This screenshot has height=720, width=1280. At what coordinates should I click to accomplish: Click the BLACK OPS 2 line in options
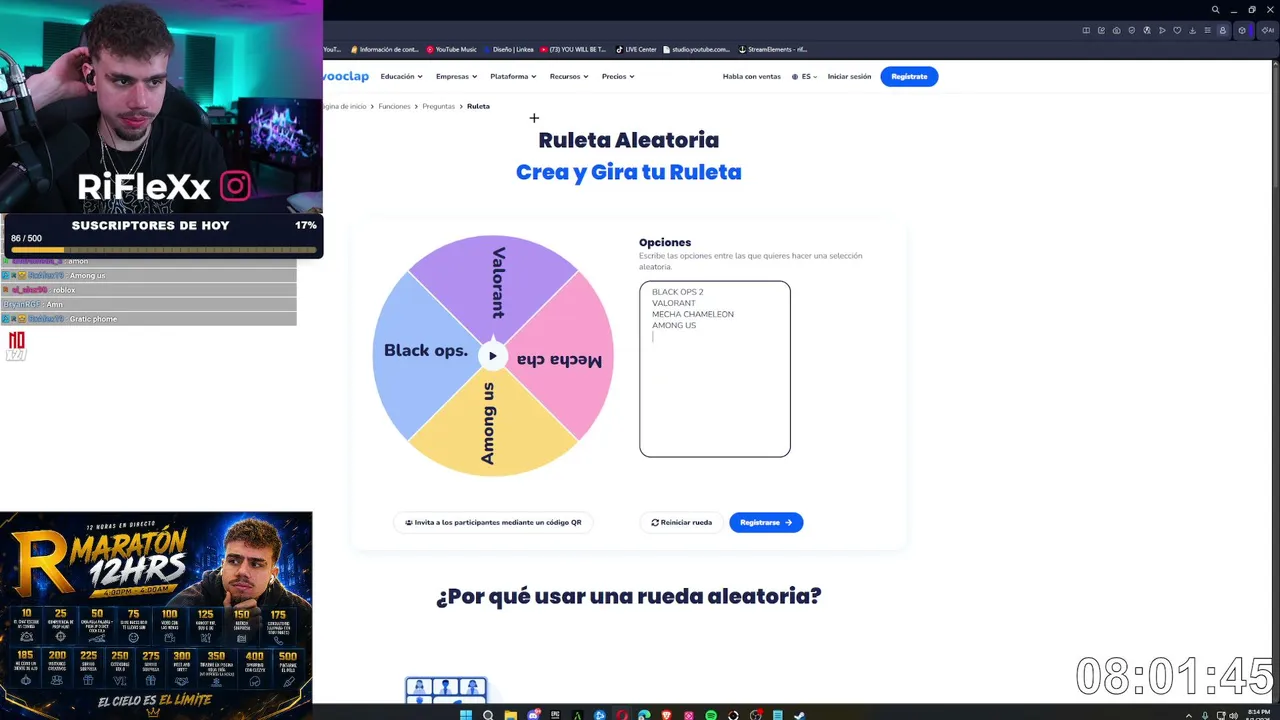pyautogui.click(x=678, y=292)
